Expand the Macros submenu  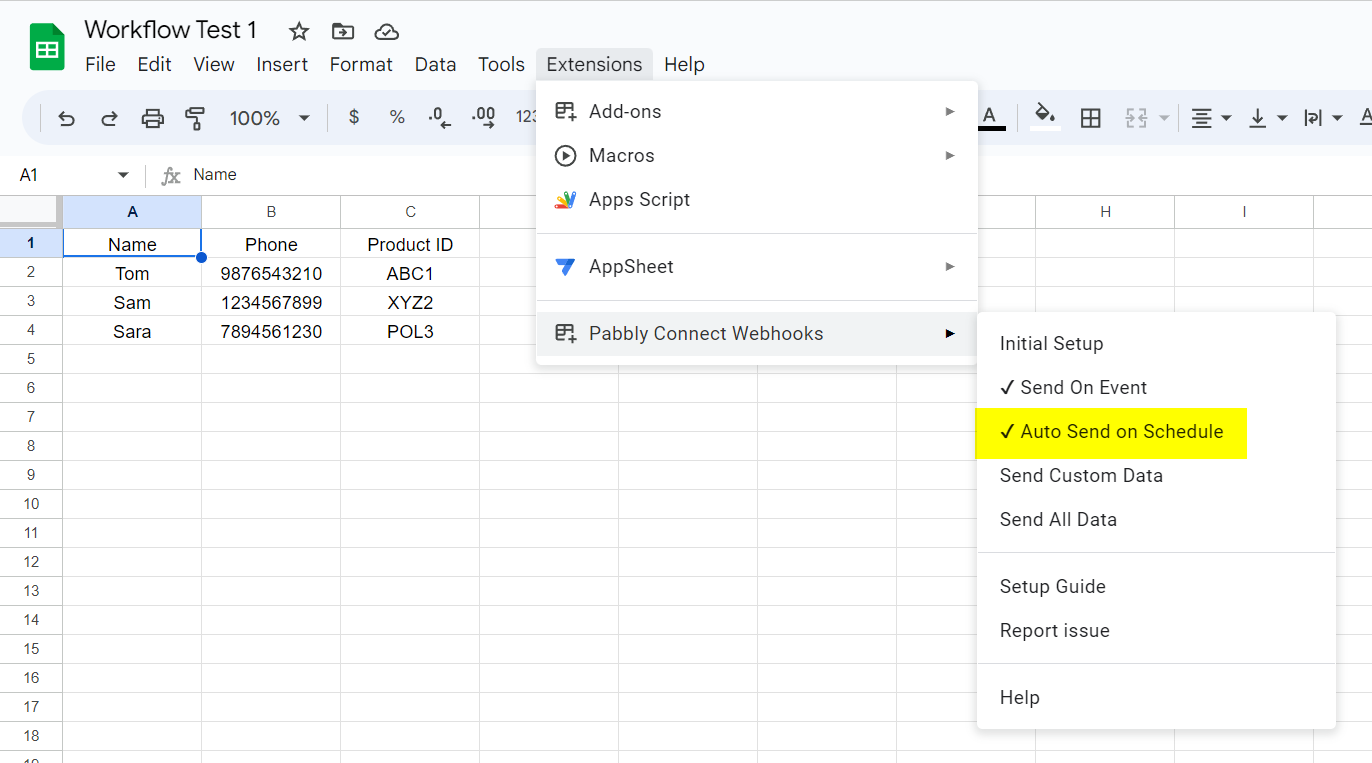(x=757, y=155)
